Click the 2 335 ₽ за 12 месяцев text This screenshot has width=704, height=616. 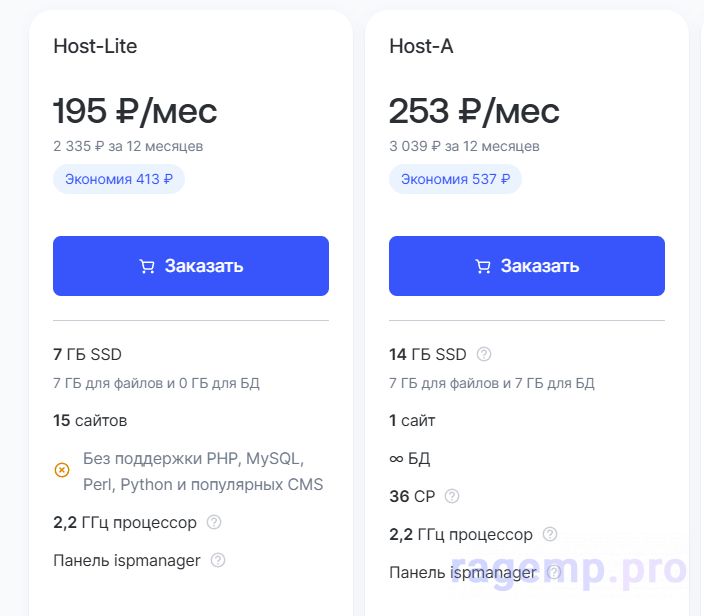click(128, 146)
